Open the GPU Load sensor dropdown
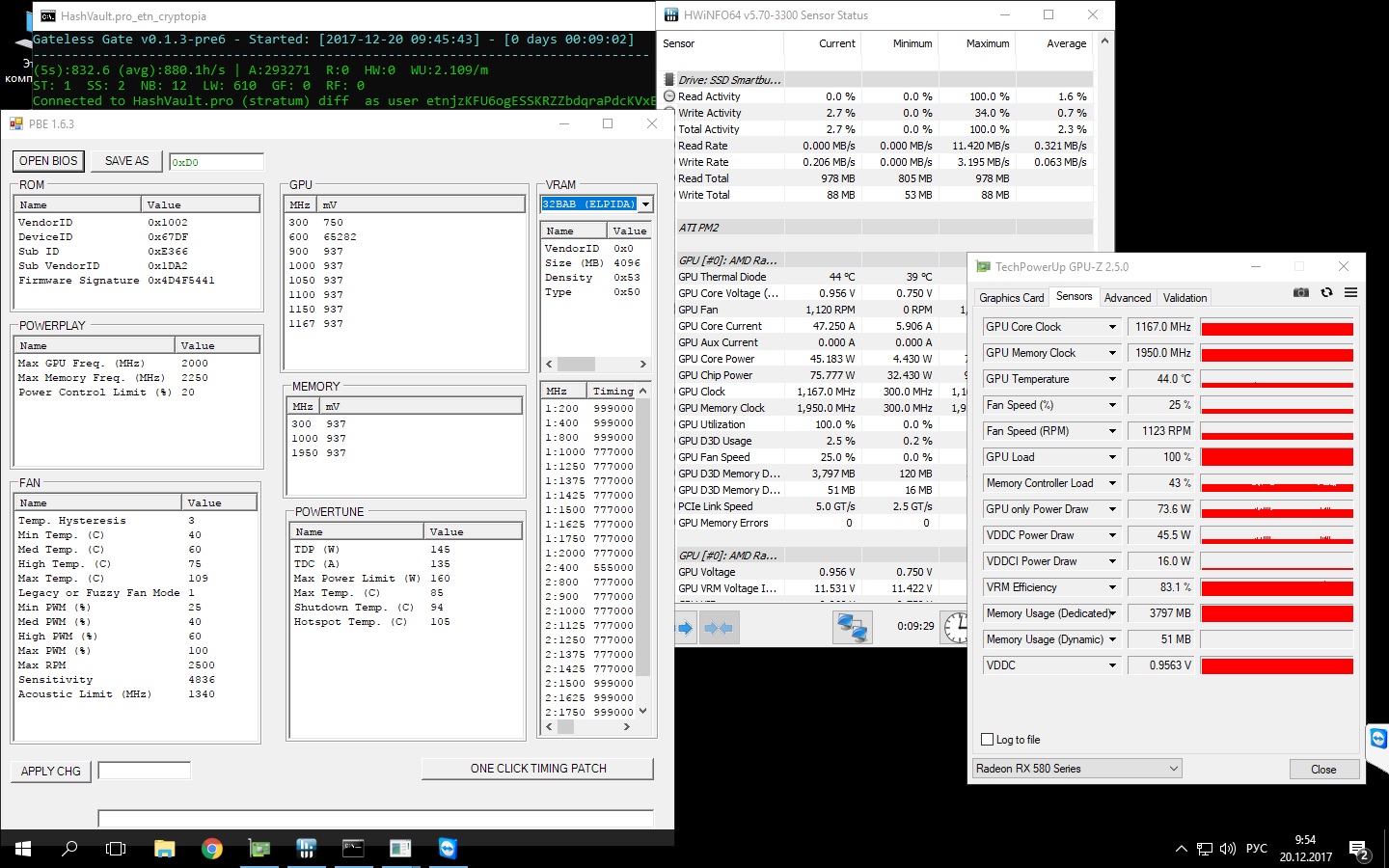This screenshot has width=1389, height=868. tap(1112, 457)
